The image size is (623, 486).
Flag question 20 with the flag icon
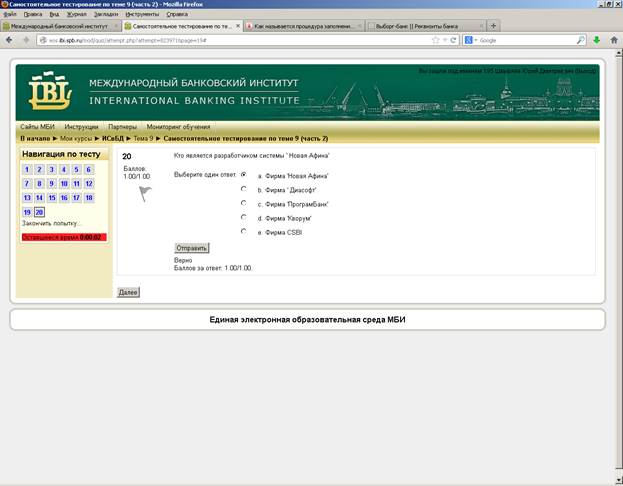coord(145,194)
